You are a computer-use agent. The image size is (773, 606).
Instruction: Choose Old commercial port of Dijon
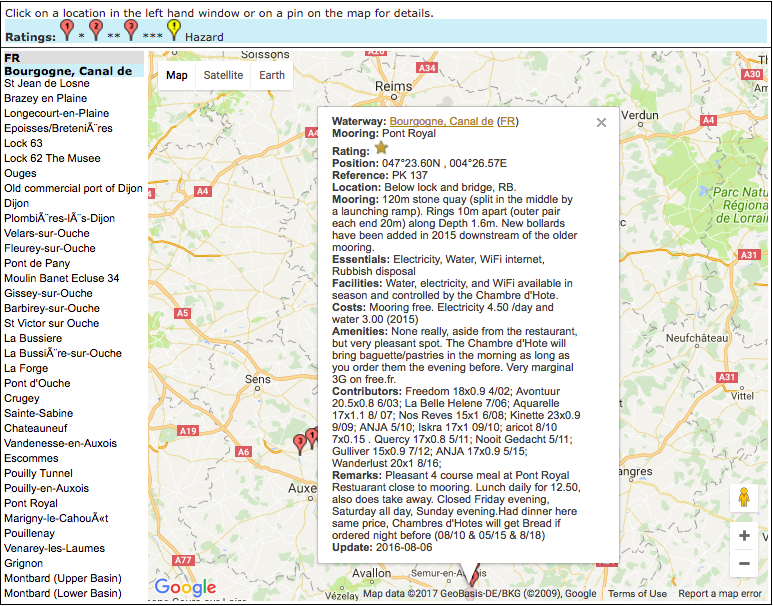point(73,188)
